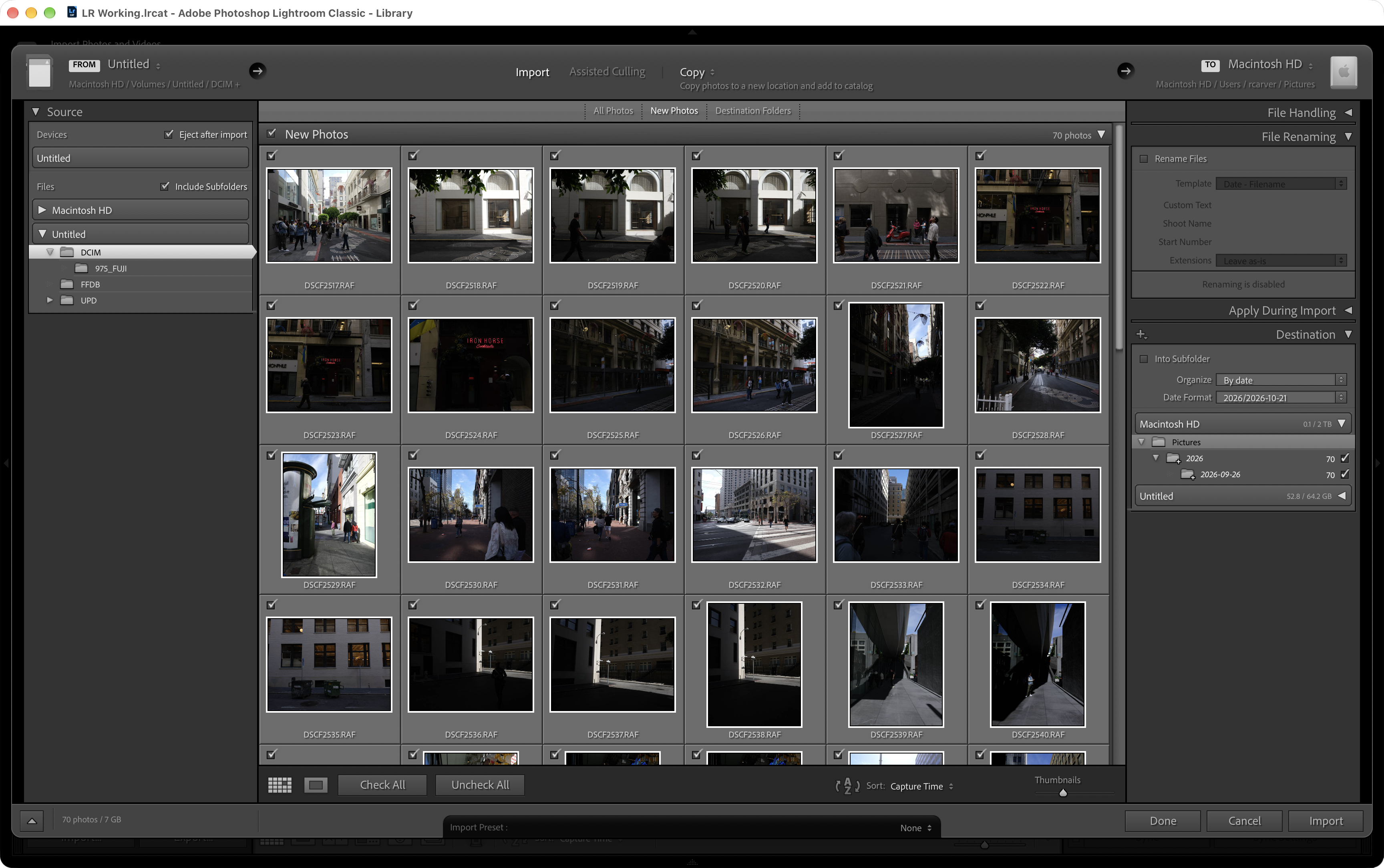Viewport: 1384px width, 868px height.
Task: Click the destination arrow next to TO Macintosh HD
Action: click(1125, 70)
